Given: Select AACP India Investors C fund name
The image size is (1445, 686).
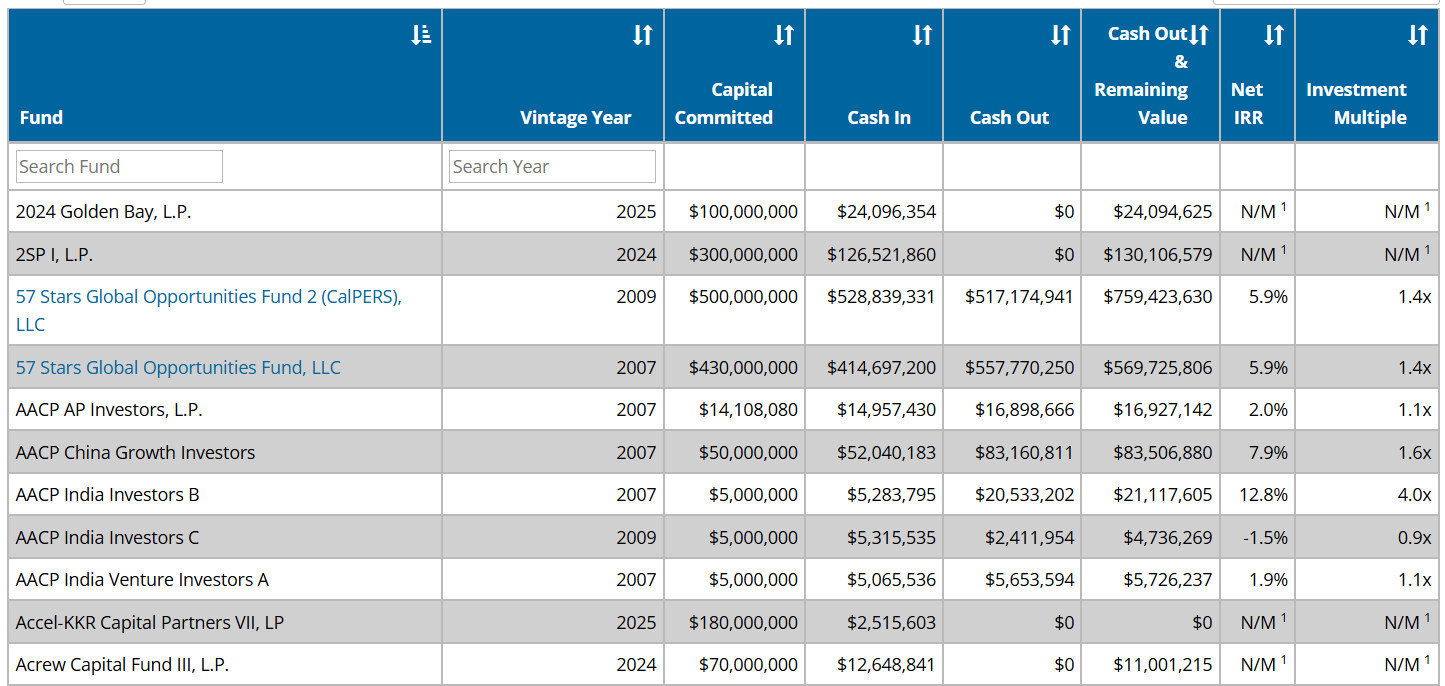Looking at the screenshot, I should tap(107, 537).
